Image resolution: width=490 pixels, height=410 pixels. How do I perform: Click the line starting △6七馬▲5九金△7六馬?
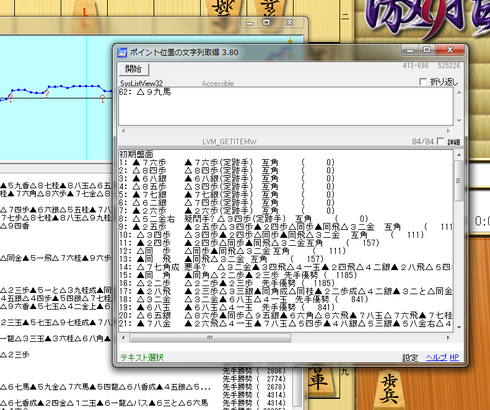coord(105,387)
